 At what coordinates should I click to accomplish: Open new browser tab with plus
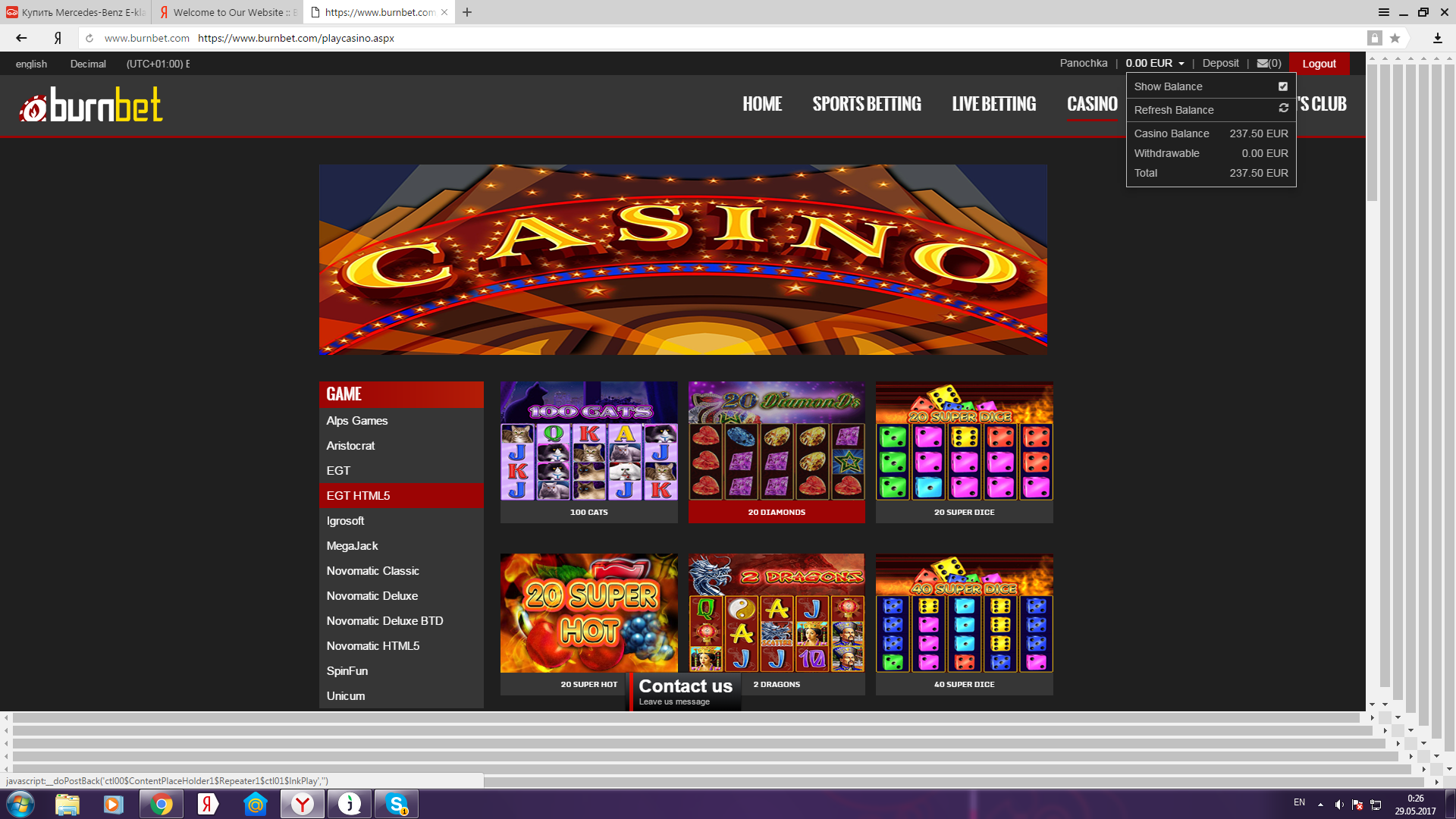click(467, 12)
